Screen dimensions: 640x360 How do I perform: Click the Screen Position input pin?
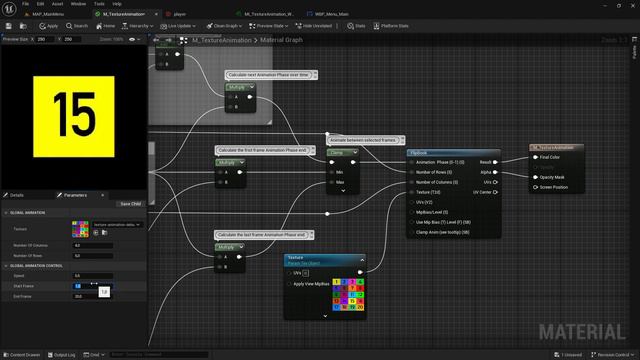[x=535, y=187]
